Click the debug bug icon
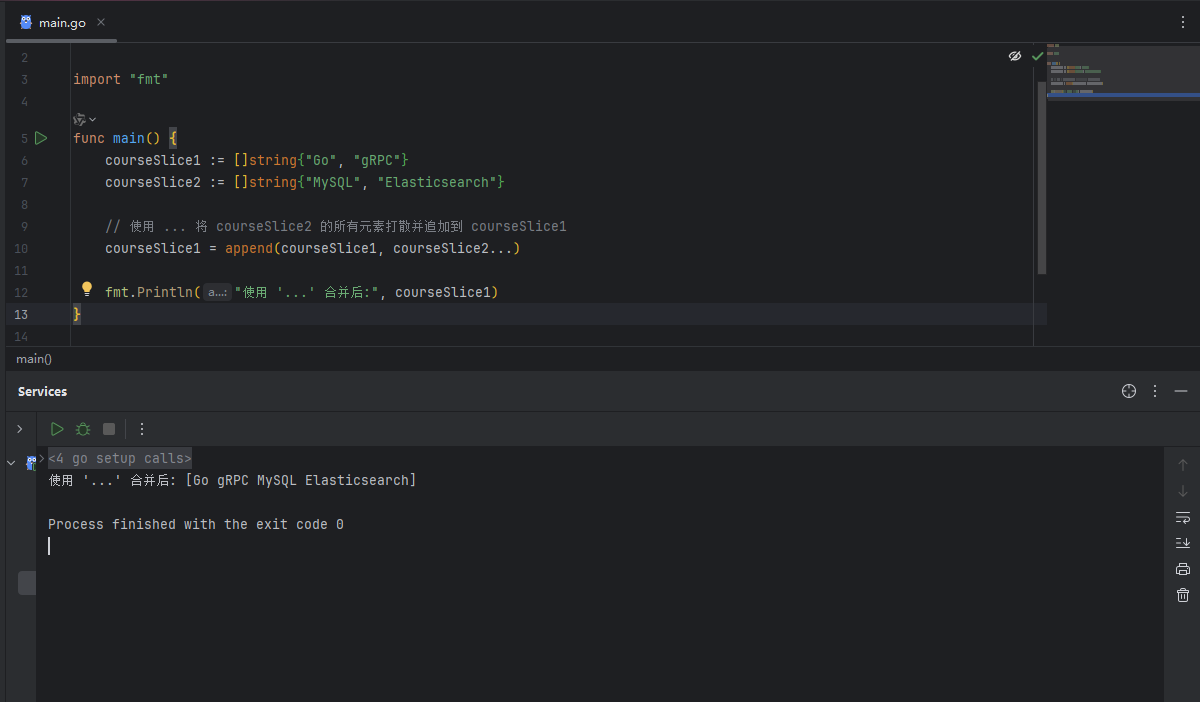The image size is (1200, 702). [x=83, y=429]
